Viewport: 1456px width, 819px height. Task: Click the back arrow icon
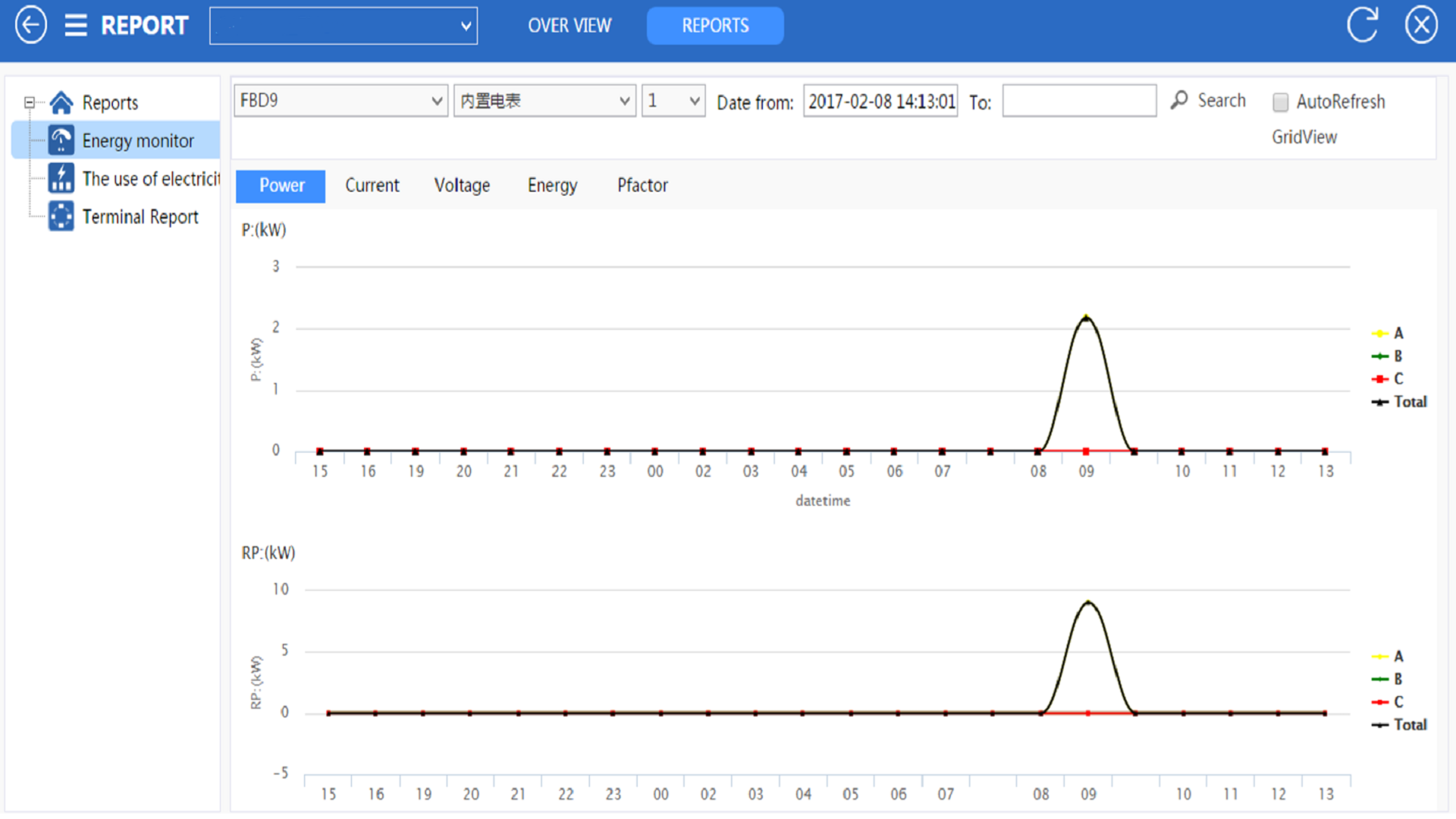click(x=30, y=25)
